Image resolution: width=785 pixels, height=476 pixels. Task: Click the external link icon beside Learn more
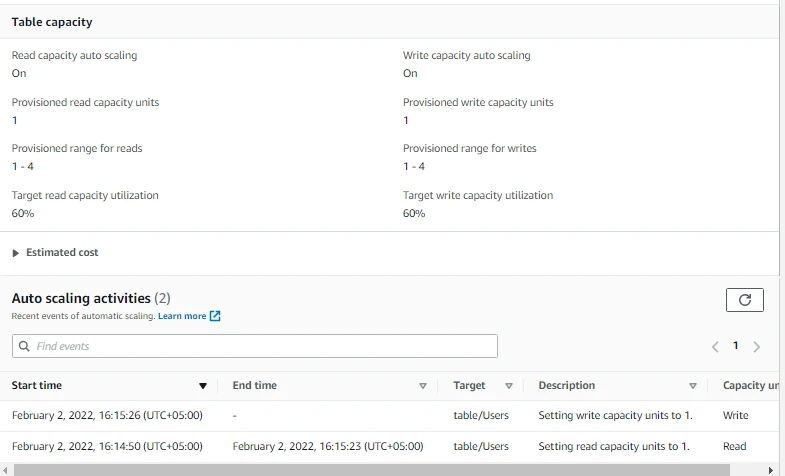tap(215, 316)
